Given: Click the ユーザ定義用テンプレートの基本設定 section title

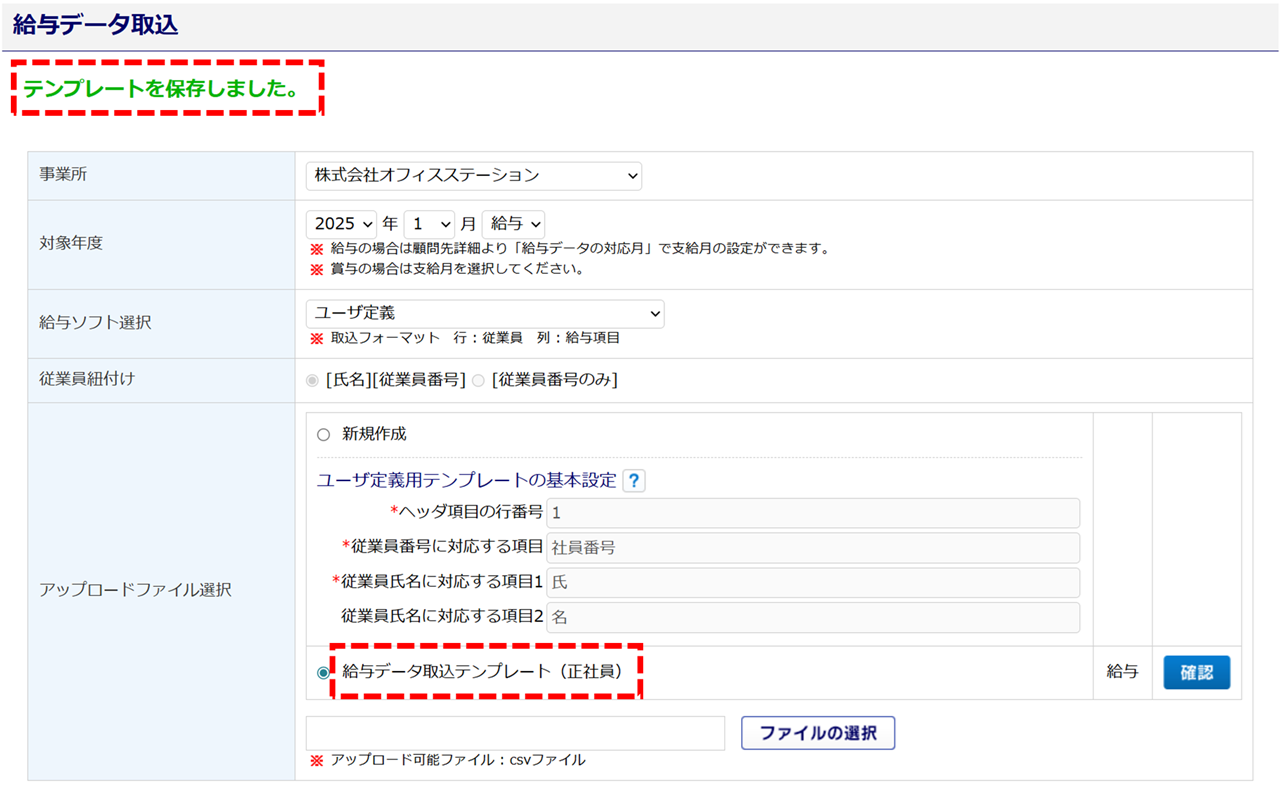Looking at the screenshot, I should click(x=466, y=481).
